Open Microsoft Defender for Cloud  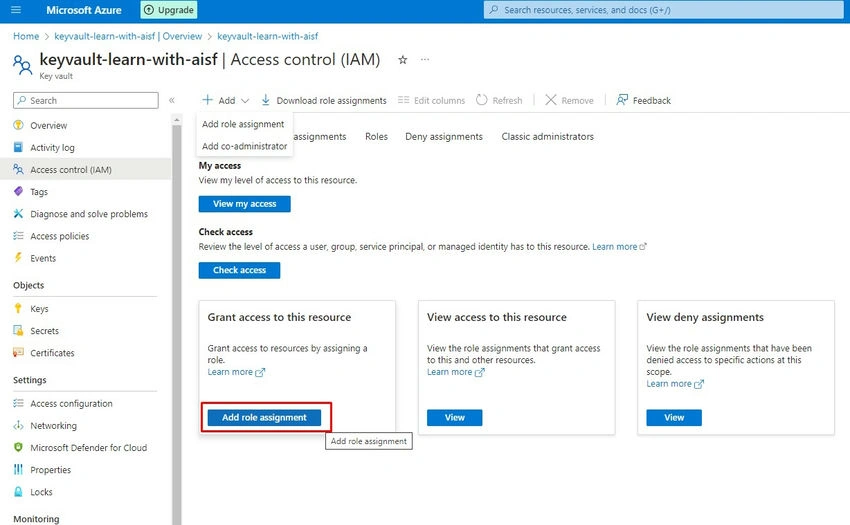87,448
